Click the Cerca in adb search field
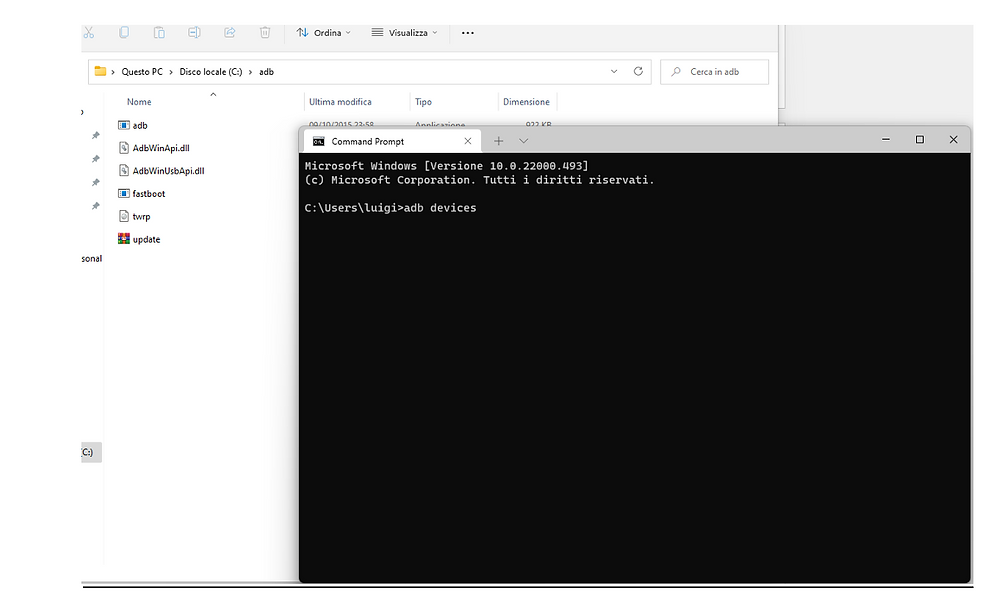1000x613 pixels. (x=714, y=72)
